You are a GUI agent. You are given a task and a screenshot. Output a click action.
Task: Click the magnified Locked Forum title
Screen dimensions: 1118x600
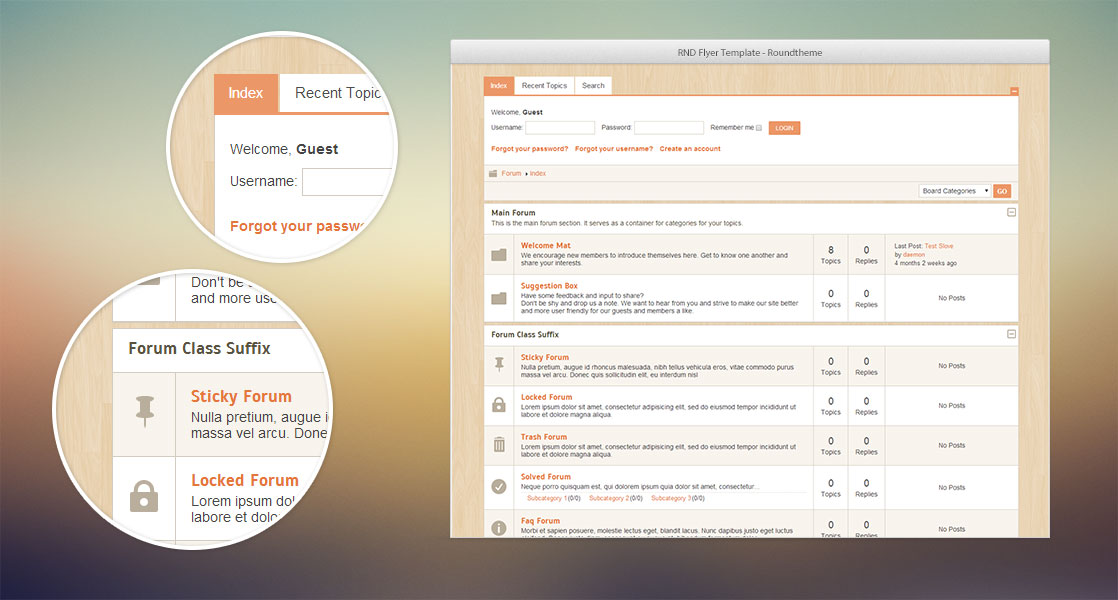pyautogui.click(x=245, y=480)
